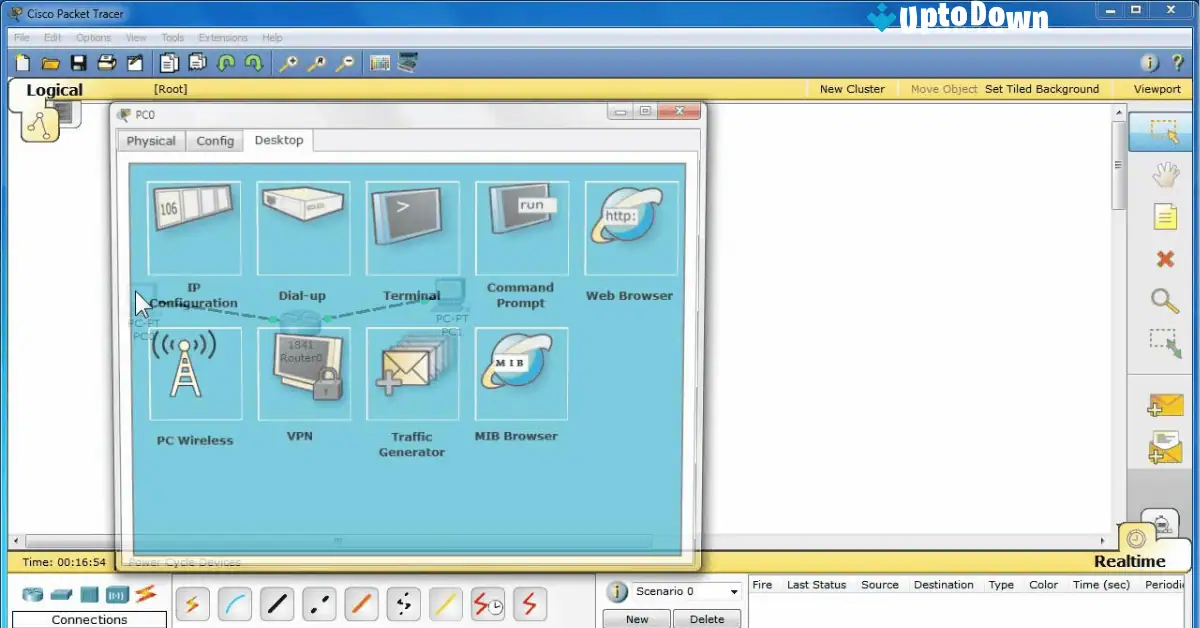Open the Traffic Generator tool

click(411, 375)
